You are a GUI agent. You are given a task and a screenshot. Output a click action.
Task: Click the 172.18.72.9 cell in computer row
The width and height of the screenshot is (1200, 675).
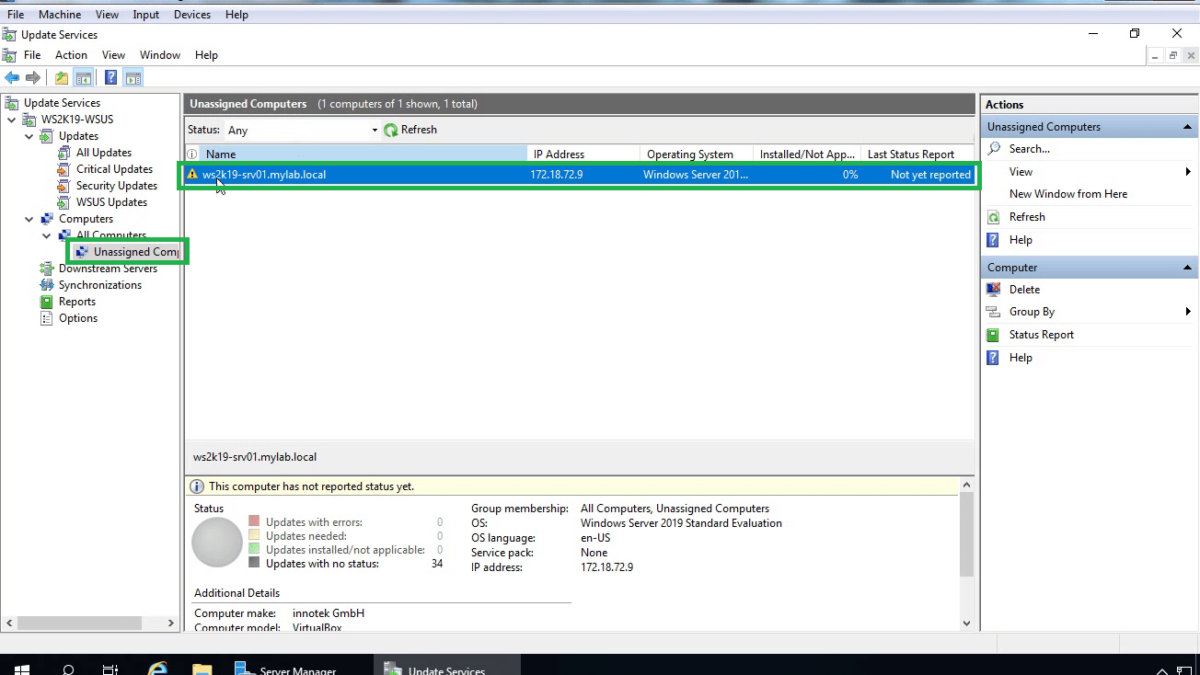tap(557, 174)
